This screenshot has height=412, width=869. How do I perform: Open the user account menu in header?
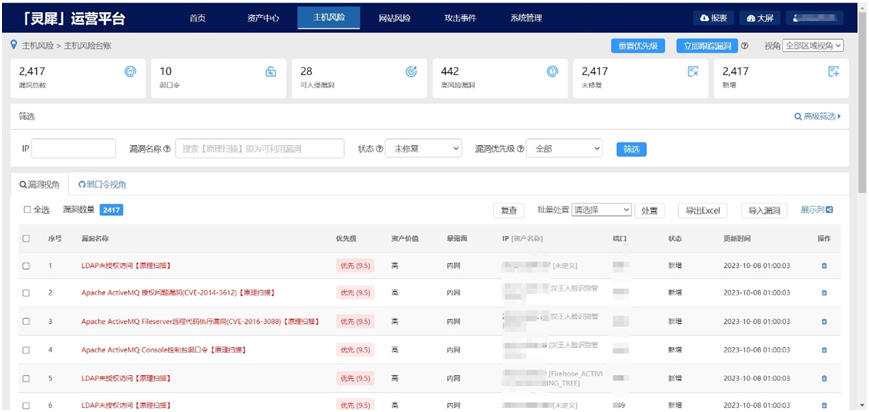pos(815,18)
